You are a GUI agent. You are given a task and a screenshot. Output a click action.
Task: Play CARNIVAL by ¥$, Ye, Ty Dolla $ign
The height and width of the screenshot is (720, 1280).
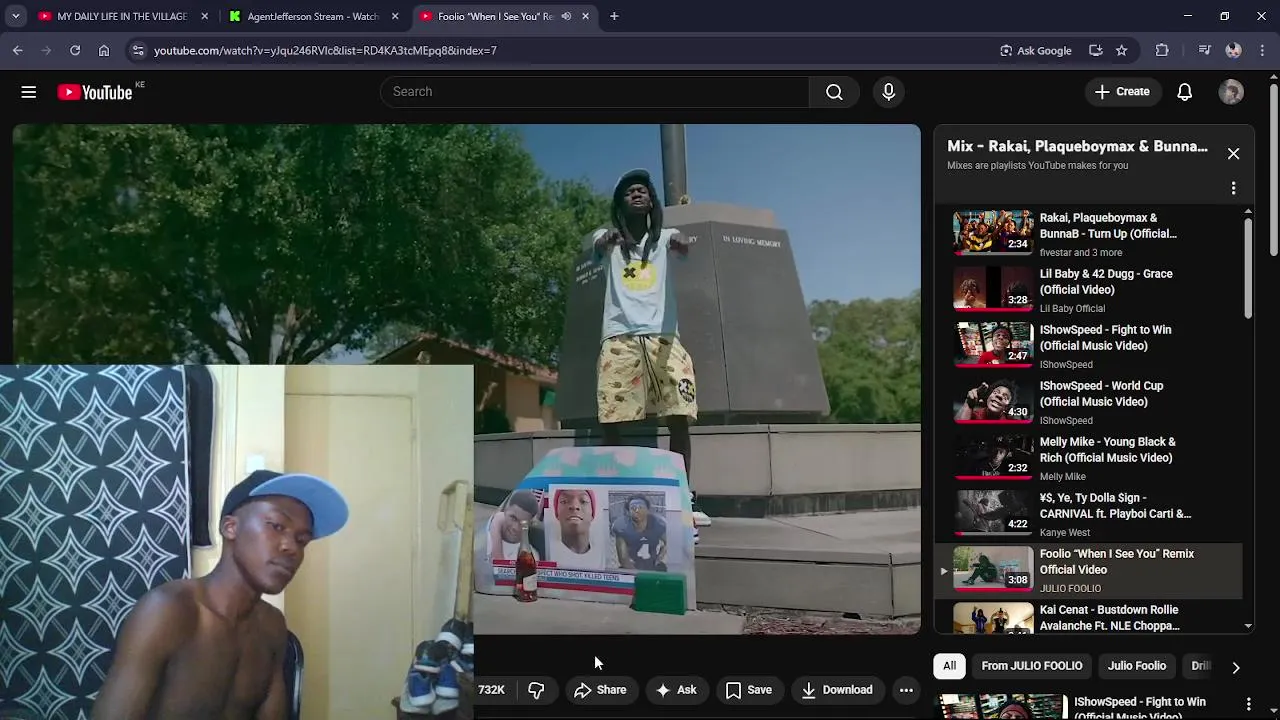[1090, 513]
